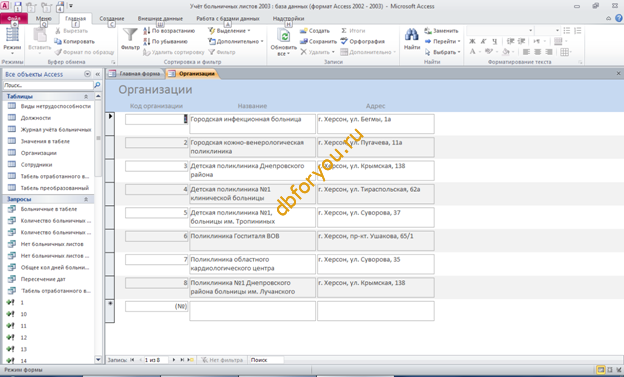The image size is (624, 377).
Task: Click the record navigator Поиск box
Action: [266, 360]
